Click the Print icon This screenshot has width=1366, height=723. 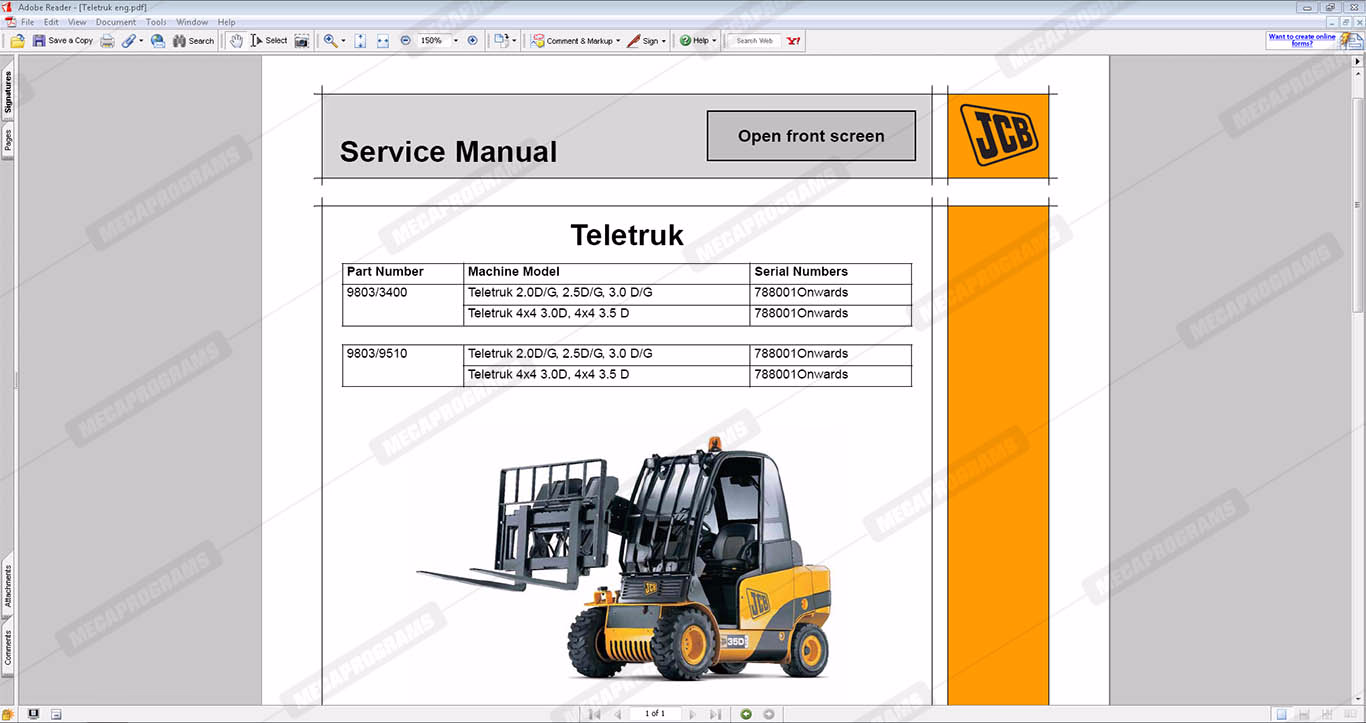[x=107, y=41]
